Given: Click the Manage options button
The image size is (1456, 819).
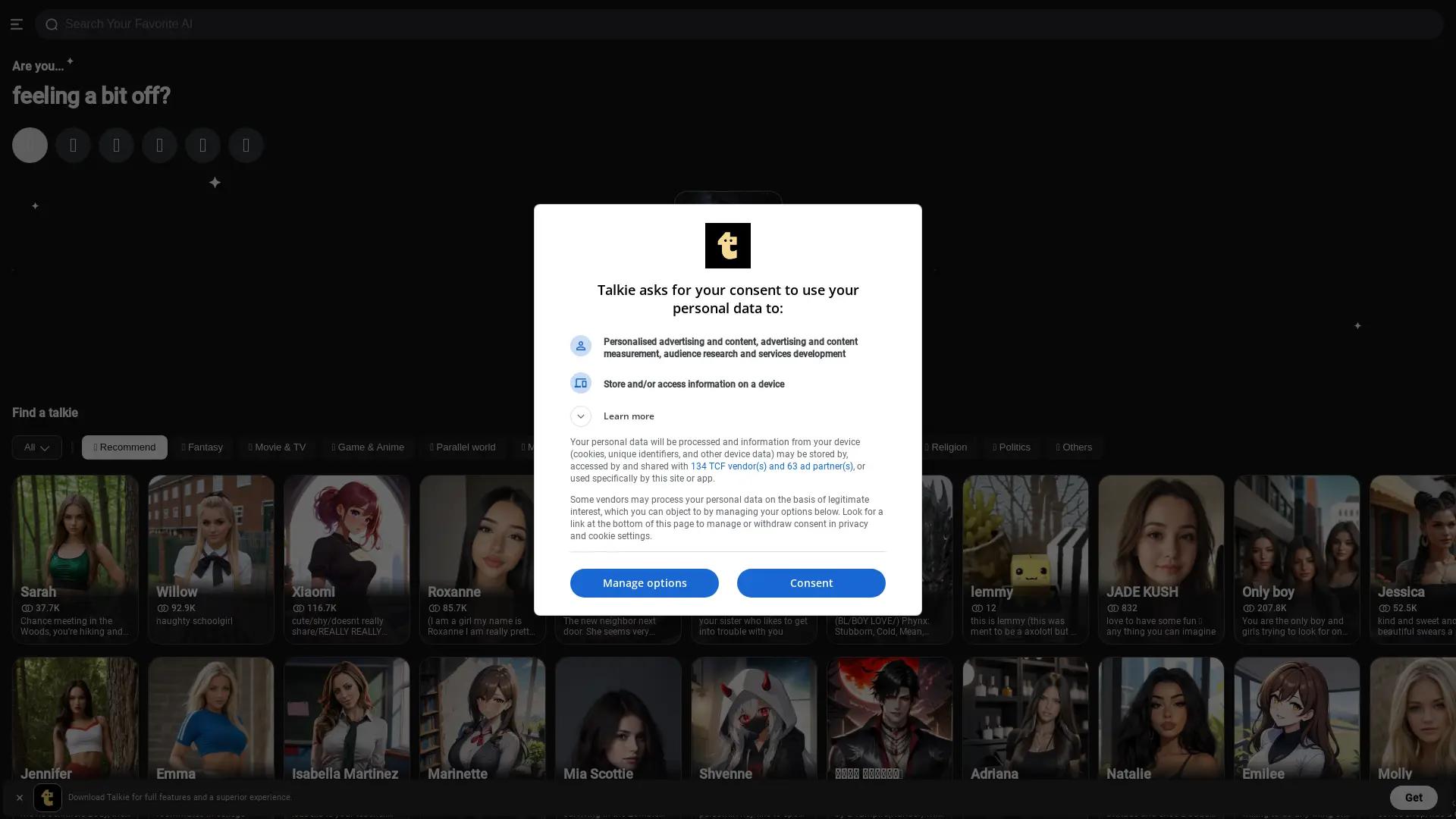Looking at the screenshot, I should click(644, 582).
